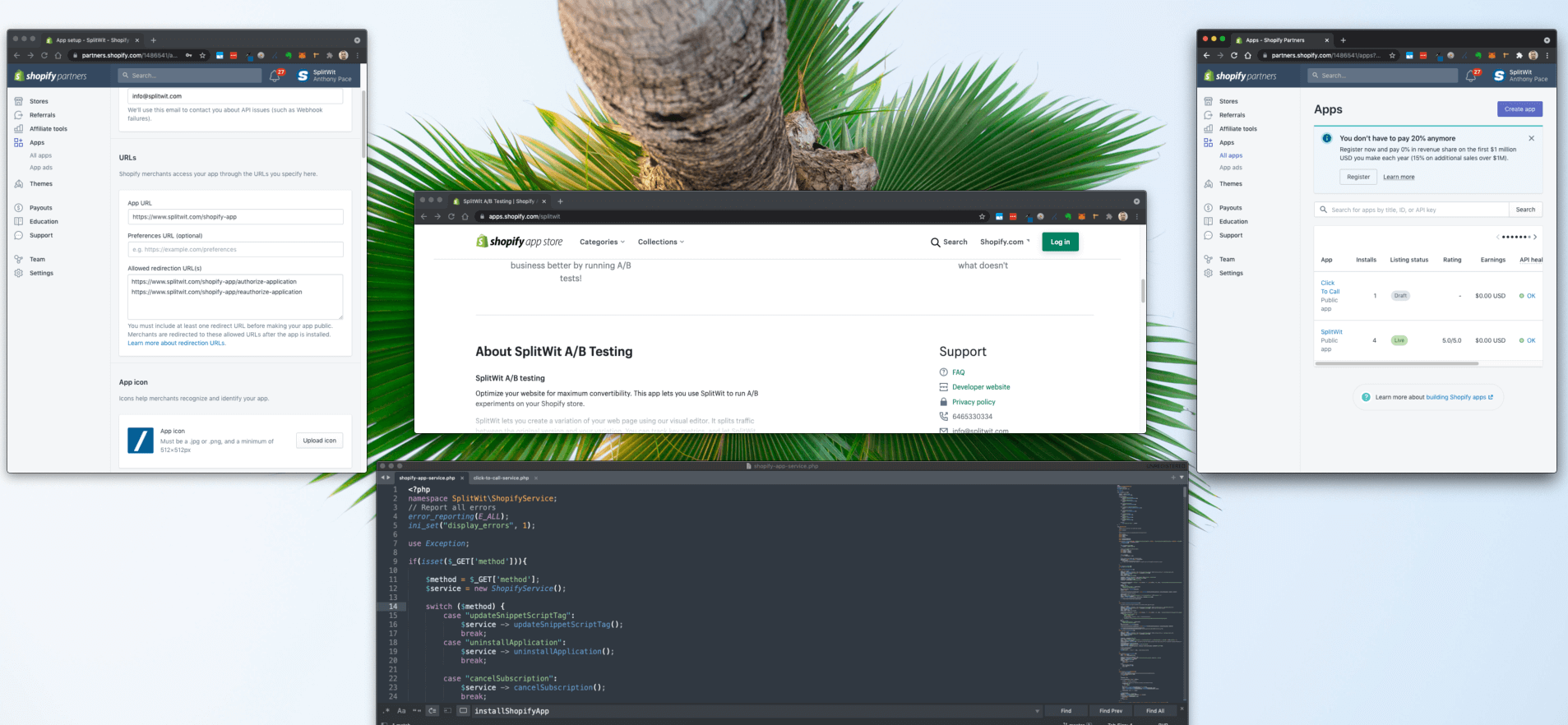Click Find All button in Sublime
Image resolution: width=1568 pixels, height=725 pixels.
click(1154, 711)
